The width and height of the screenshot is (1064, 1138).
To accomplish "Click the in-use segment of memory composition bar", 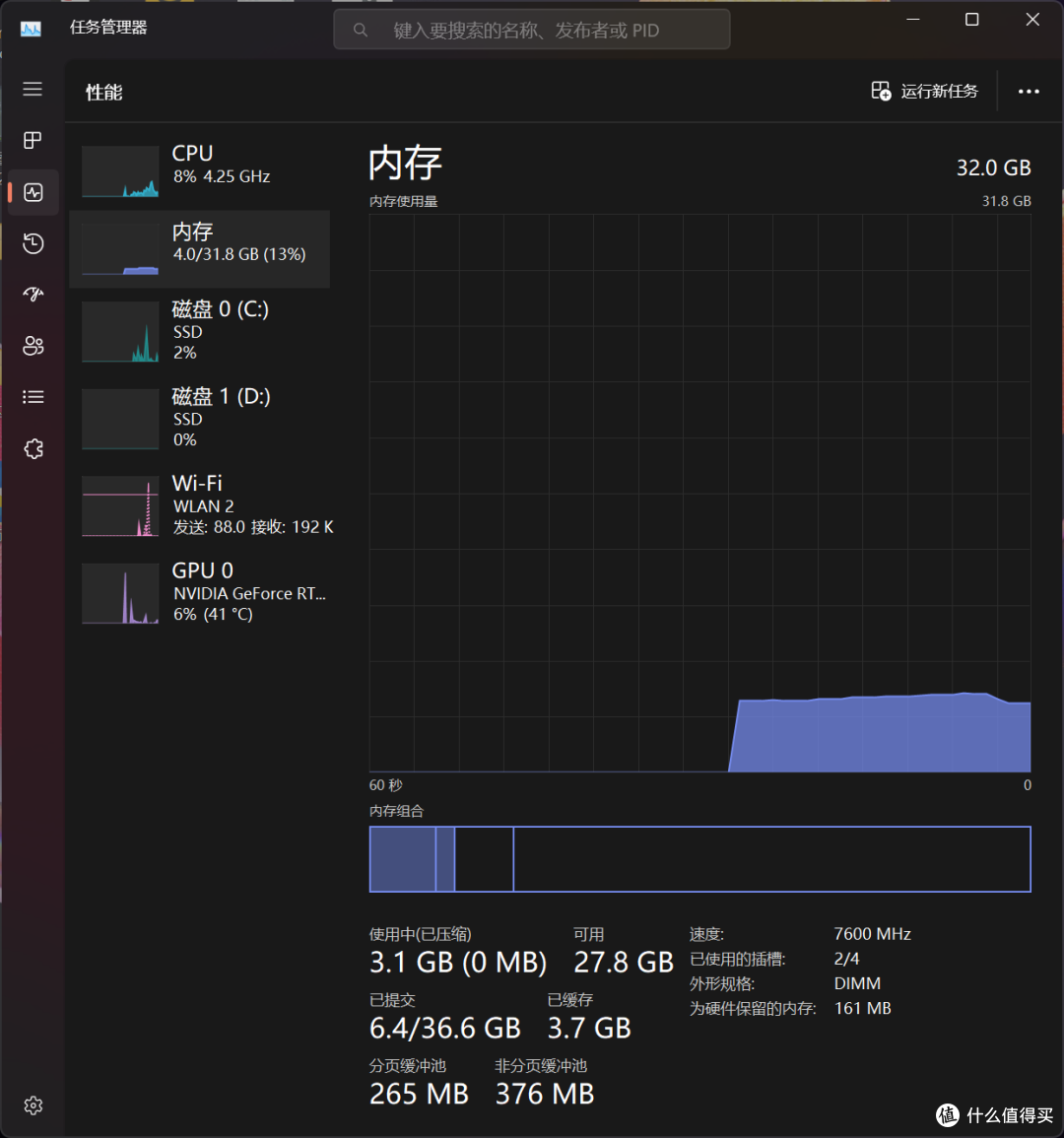I will tap(403, 859).
